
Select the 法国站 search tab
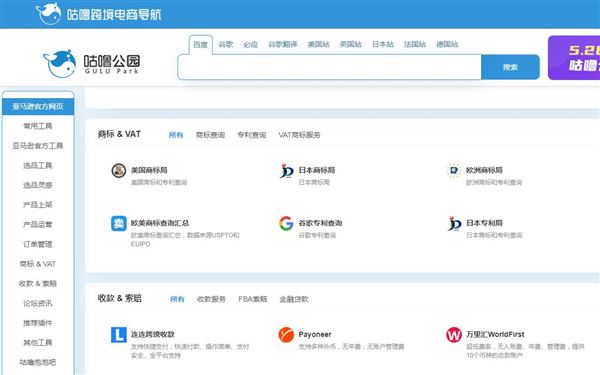[415, 44]
